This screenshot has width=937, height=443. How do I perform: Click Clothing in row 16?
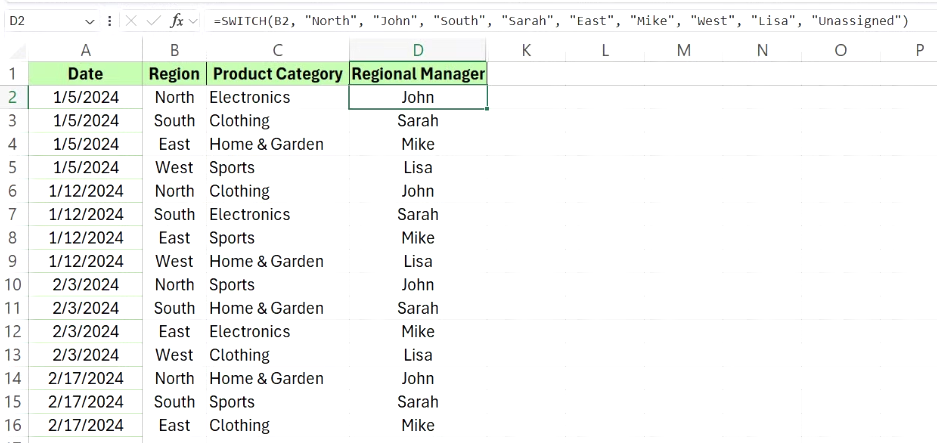click(x=240, y=425)
